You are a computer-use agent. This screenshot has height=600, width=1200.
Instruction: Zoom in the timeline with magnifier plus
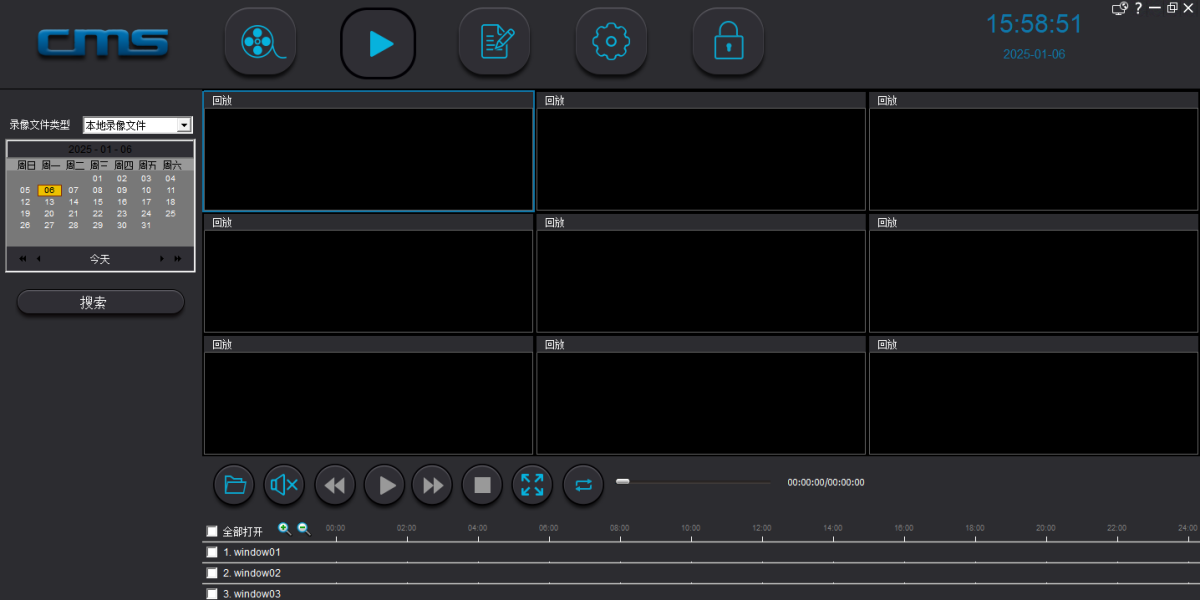click(284, 528)
